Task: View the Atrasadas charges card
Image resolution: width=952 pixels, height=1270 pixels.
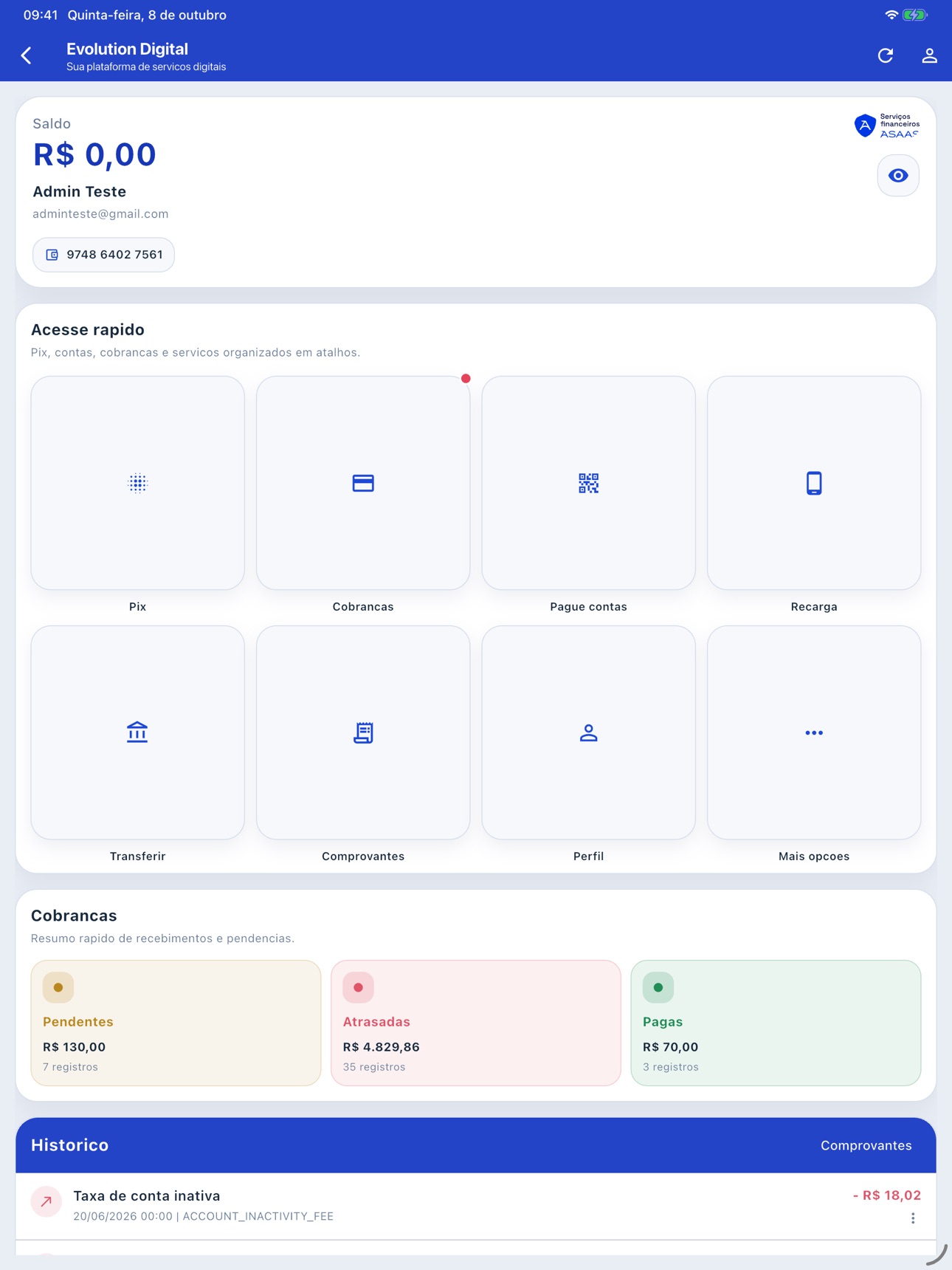Action: (476, 1023)
